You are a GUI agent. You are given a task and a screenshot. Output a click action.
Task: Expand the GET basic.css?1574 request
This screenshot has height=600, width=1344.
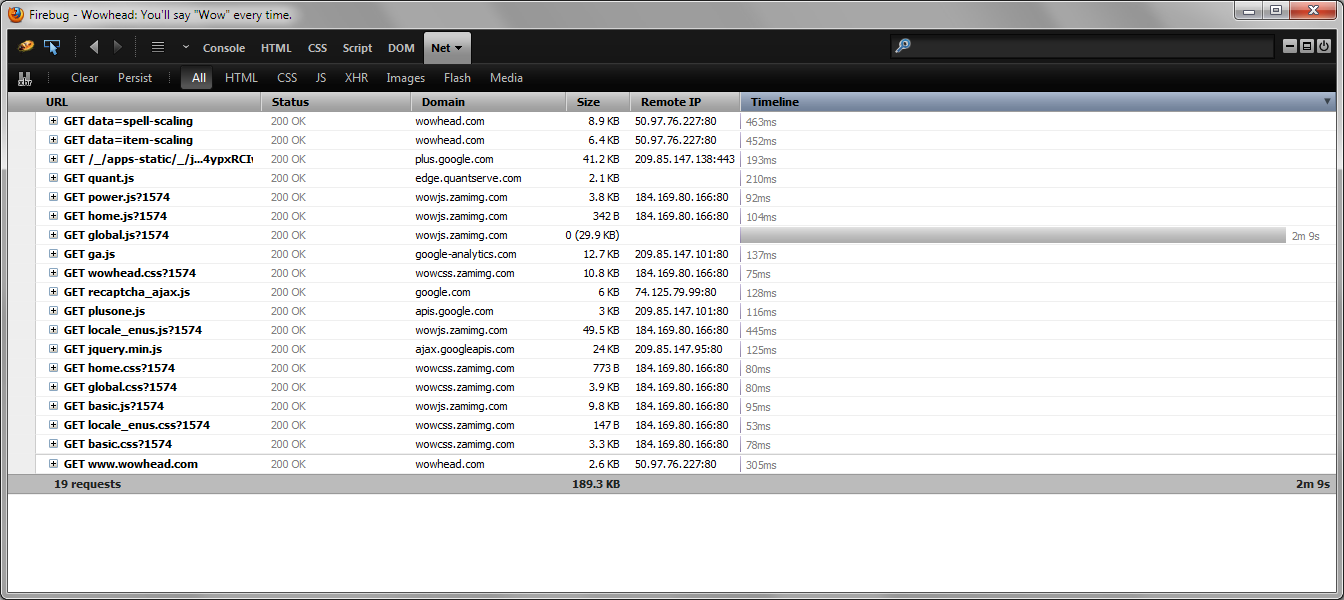[x=53, y=444]
